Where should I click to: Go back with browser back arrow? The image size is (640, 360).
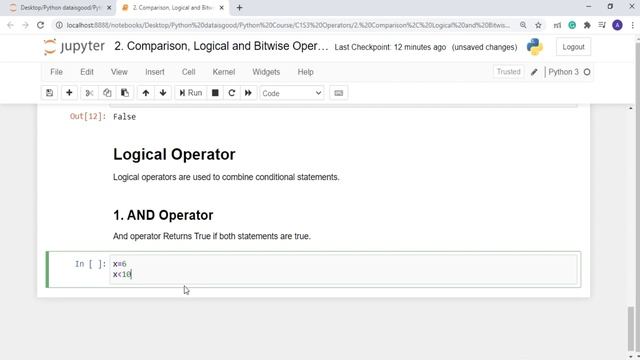pos(10,25)
